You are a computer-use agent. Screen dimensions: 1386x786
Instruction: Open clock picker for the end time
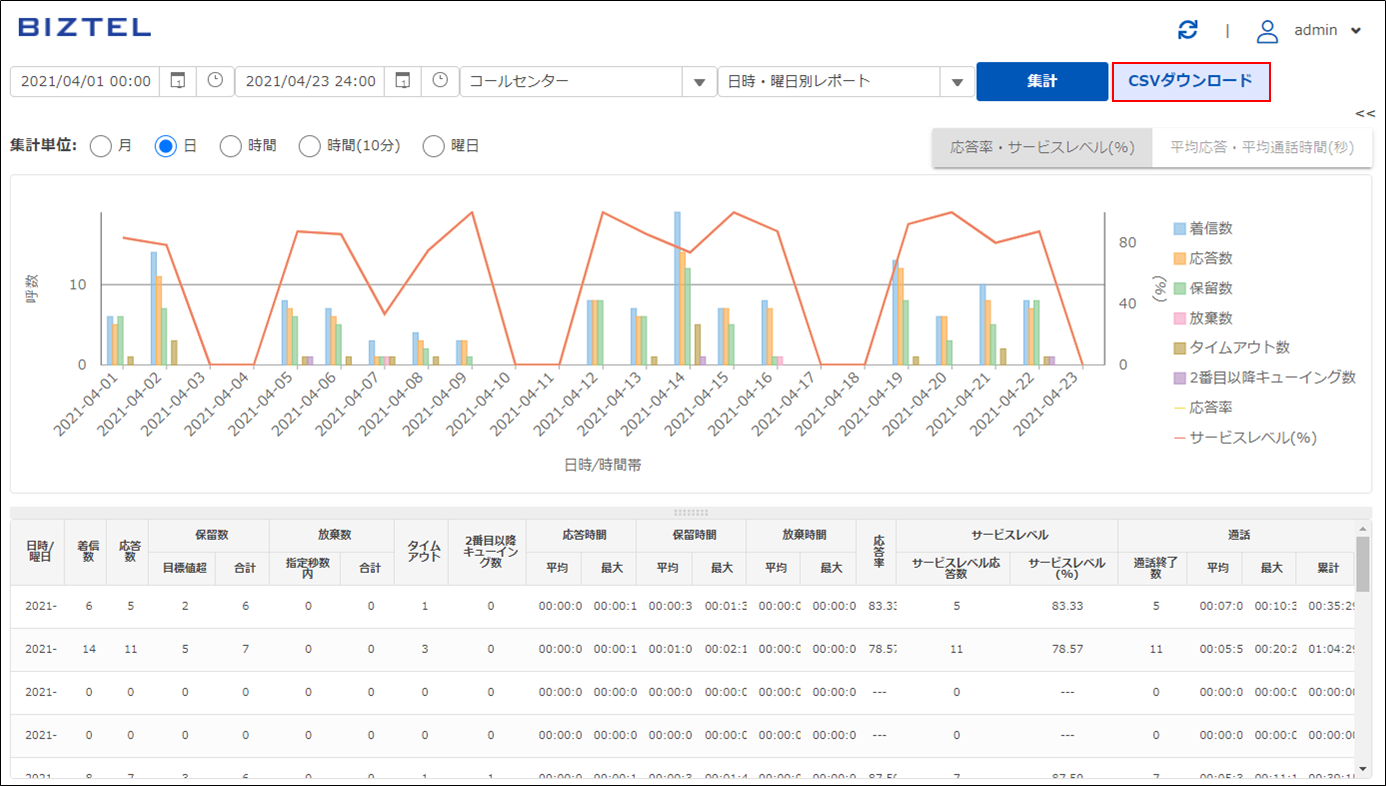(x=440, y=81)
